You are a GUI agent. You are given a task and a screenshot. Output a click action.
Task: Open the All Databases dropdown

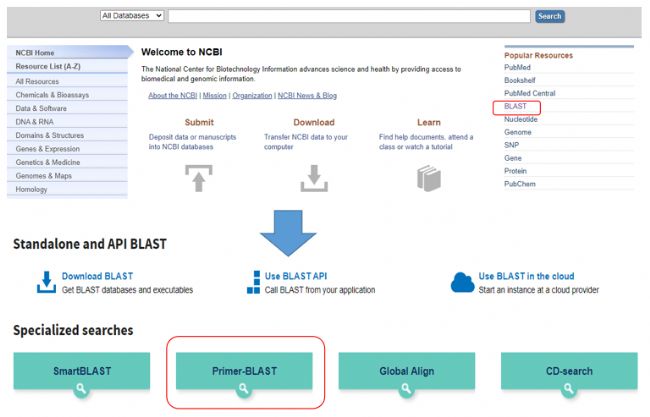132,16
